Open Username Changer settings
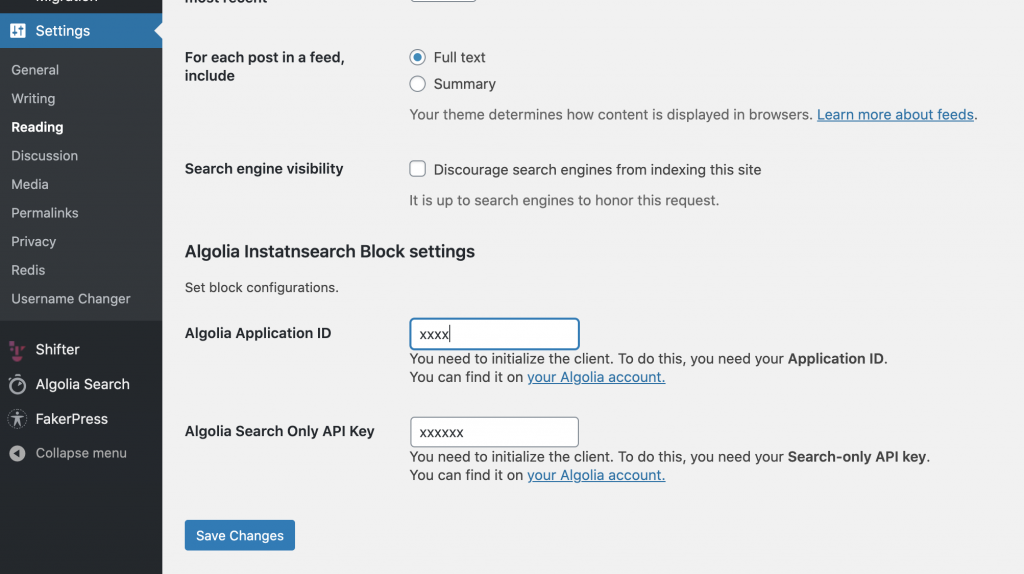Viewport: 1024px width, 574px height. [x=71, y=299]
